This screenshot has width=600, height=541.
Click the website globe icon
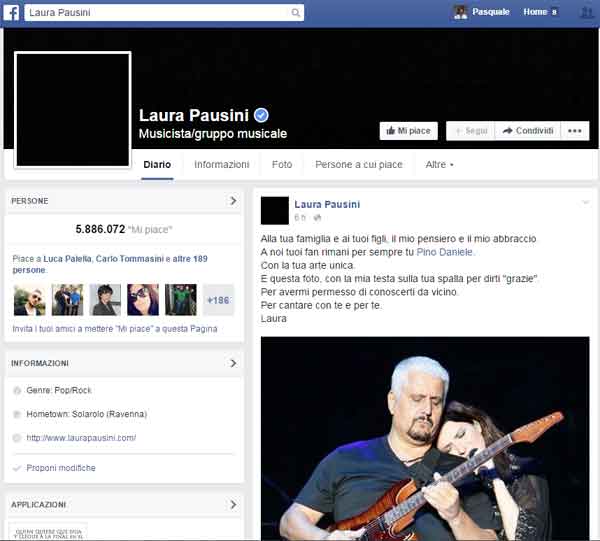pos(17,438)
